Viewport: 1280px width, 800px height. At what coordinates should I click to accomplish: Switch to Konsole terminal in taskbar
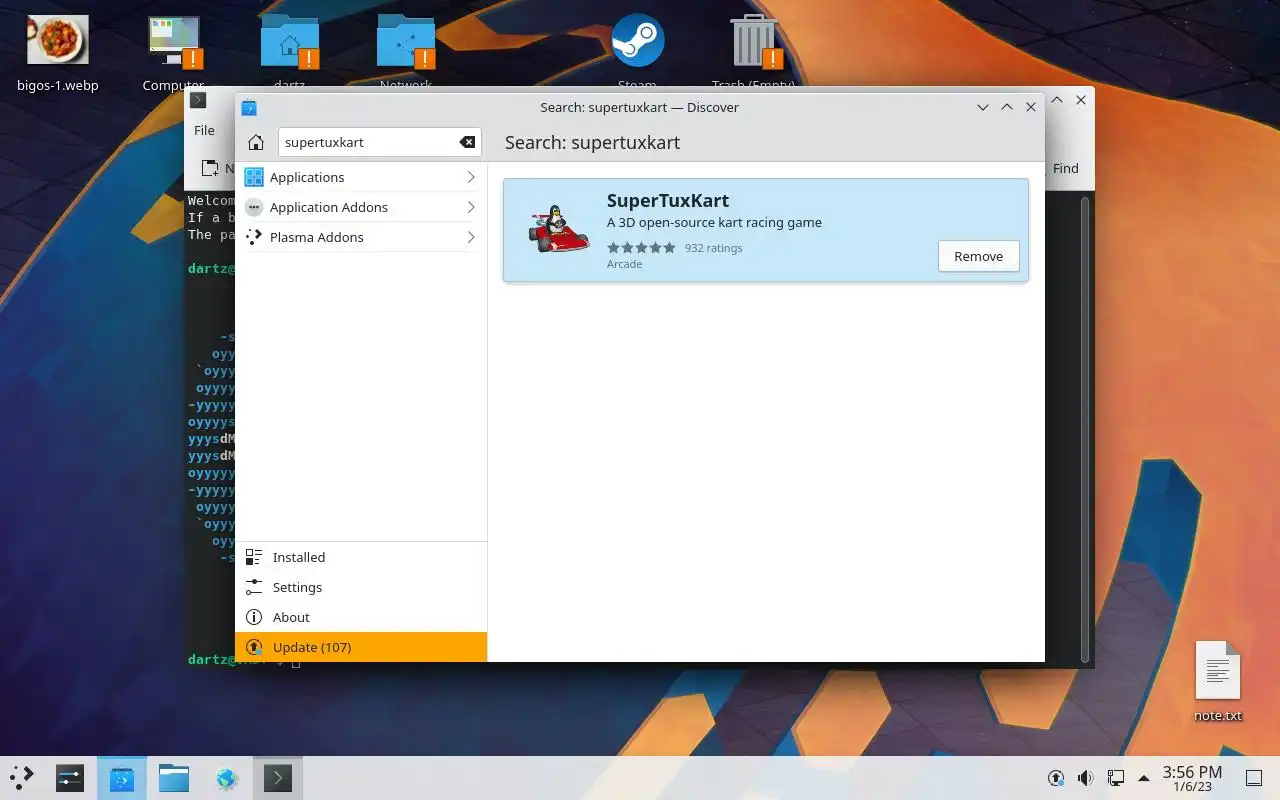point(278,778)
